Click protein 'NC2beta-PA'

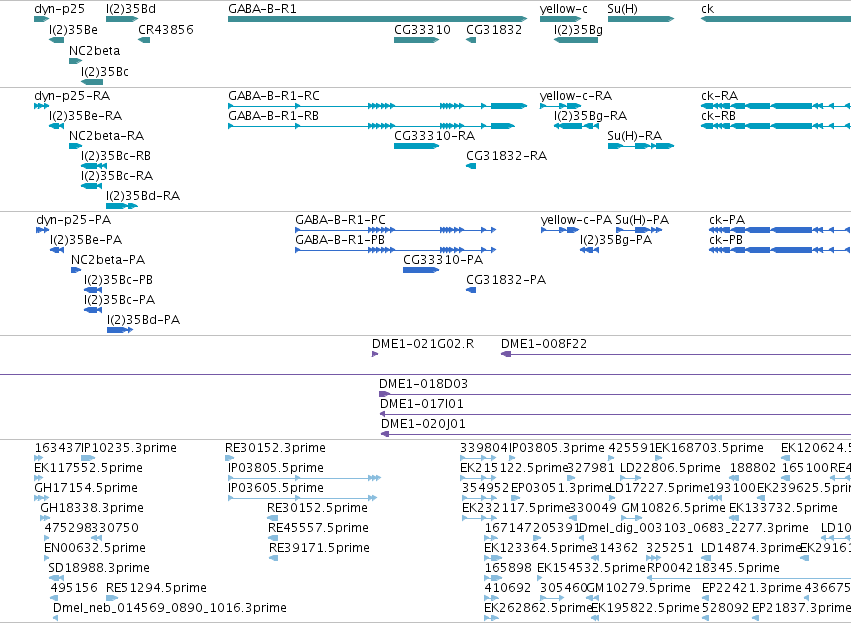tap(108, 260)
